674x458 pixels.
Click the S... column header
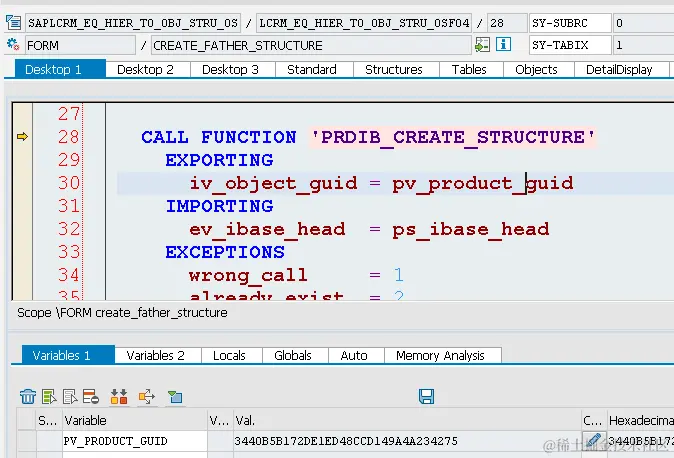(48, 420)
